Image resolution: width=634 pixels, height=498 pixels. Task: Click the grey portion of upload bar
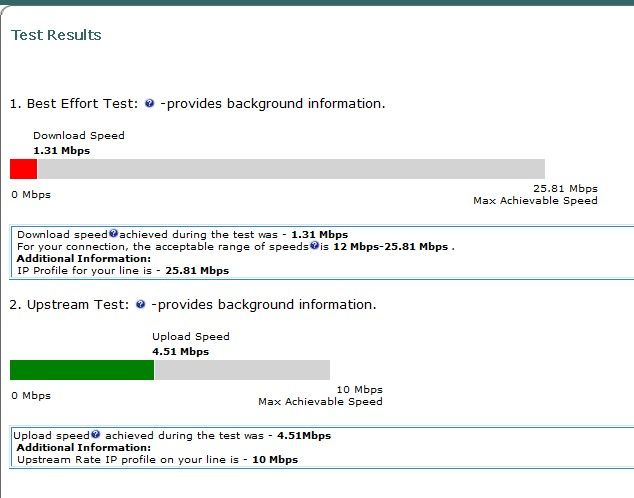242,370
